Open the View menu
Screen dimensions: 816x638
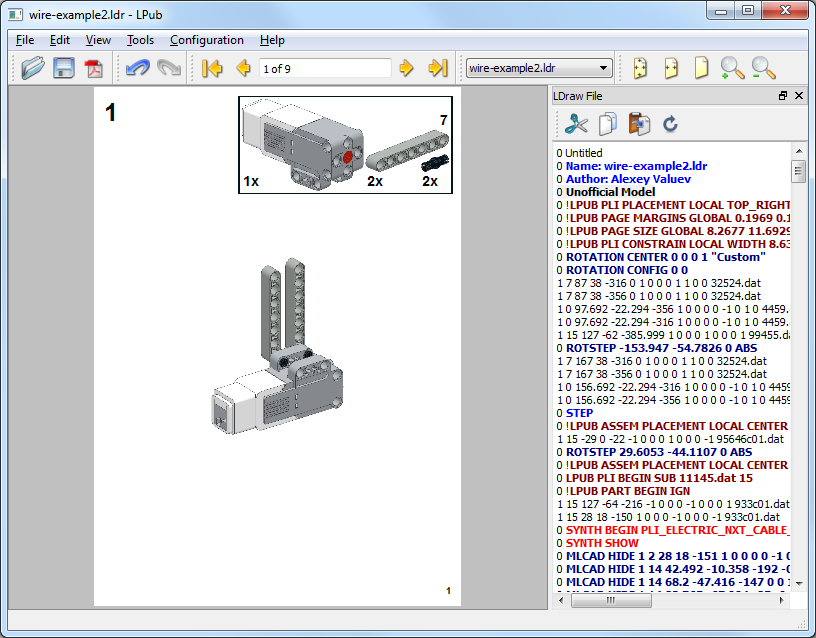tap(98, 40)
